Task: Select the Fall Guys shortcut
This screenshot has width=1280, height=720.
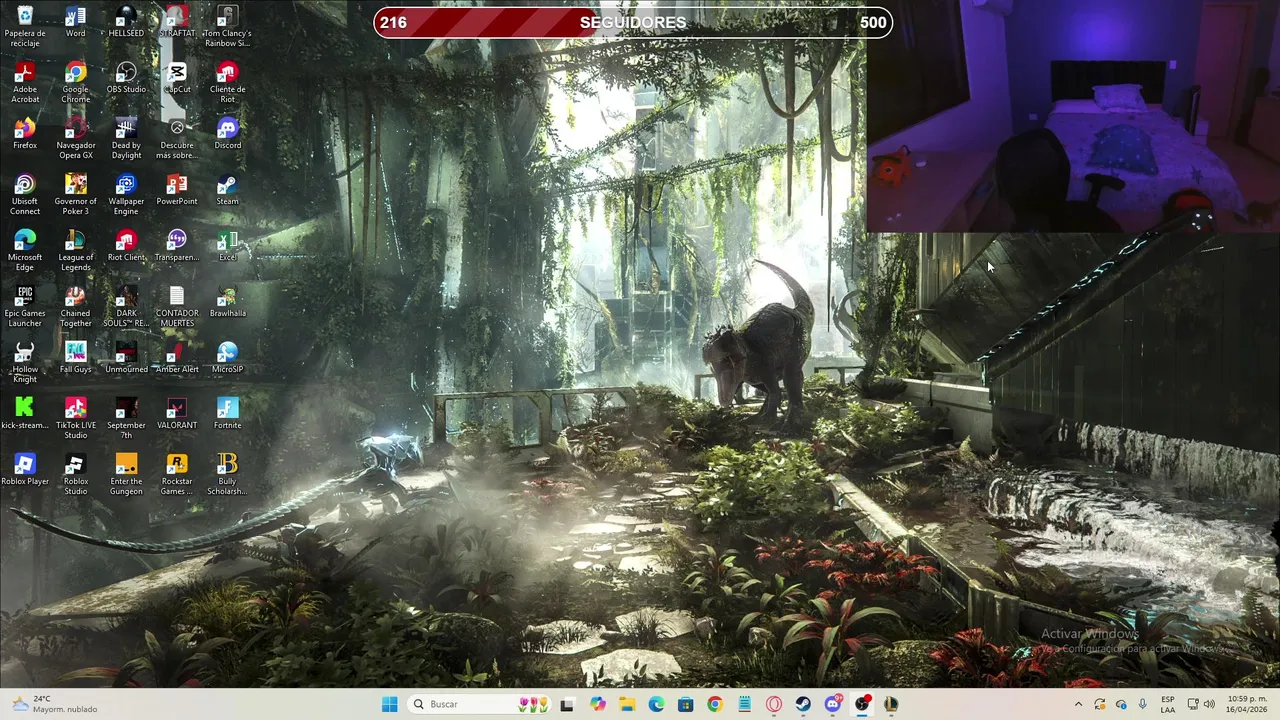Action: tap(75, 358)
